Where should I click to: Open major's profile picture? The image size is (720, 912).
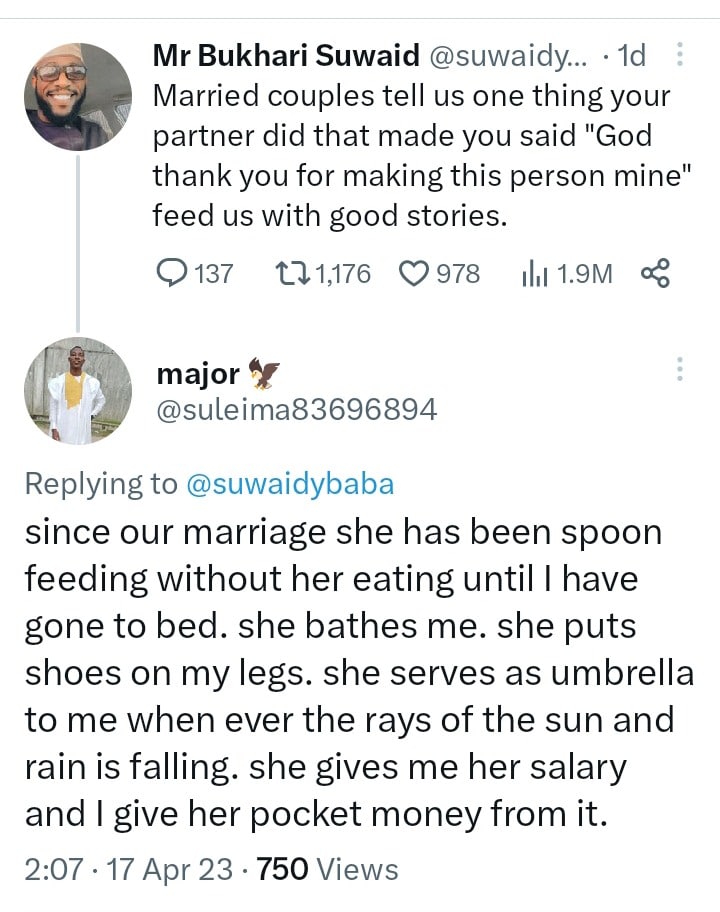click(78, 391)
